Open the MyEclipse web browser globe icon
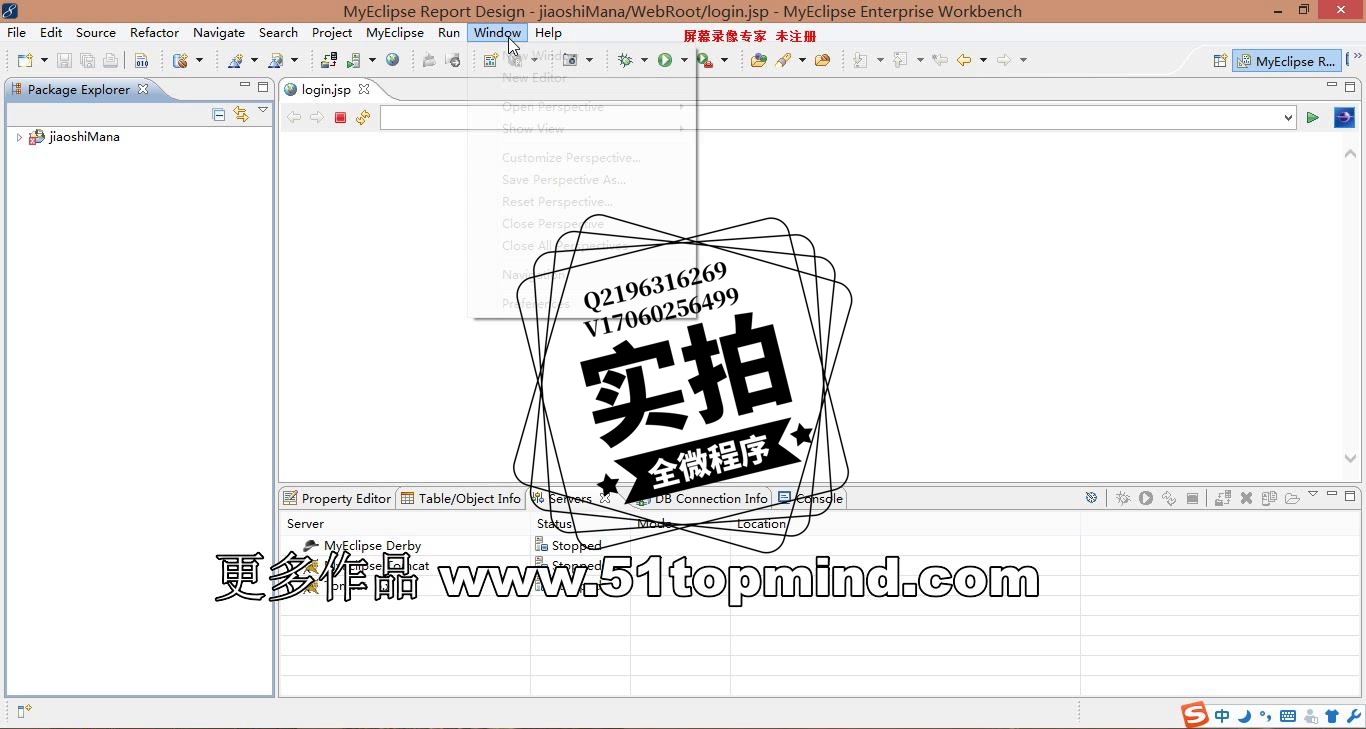The image size is (1366, 729). pos(393,60)
